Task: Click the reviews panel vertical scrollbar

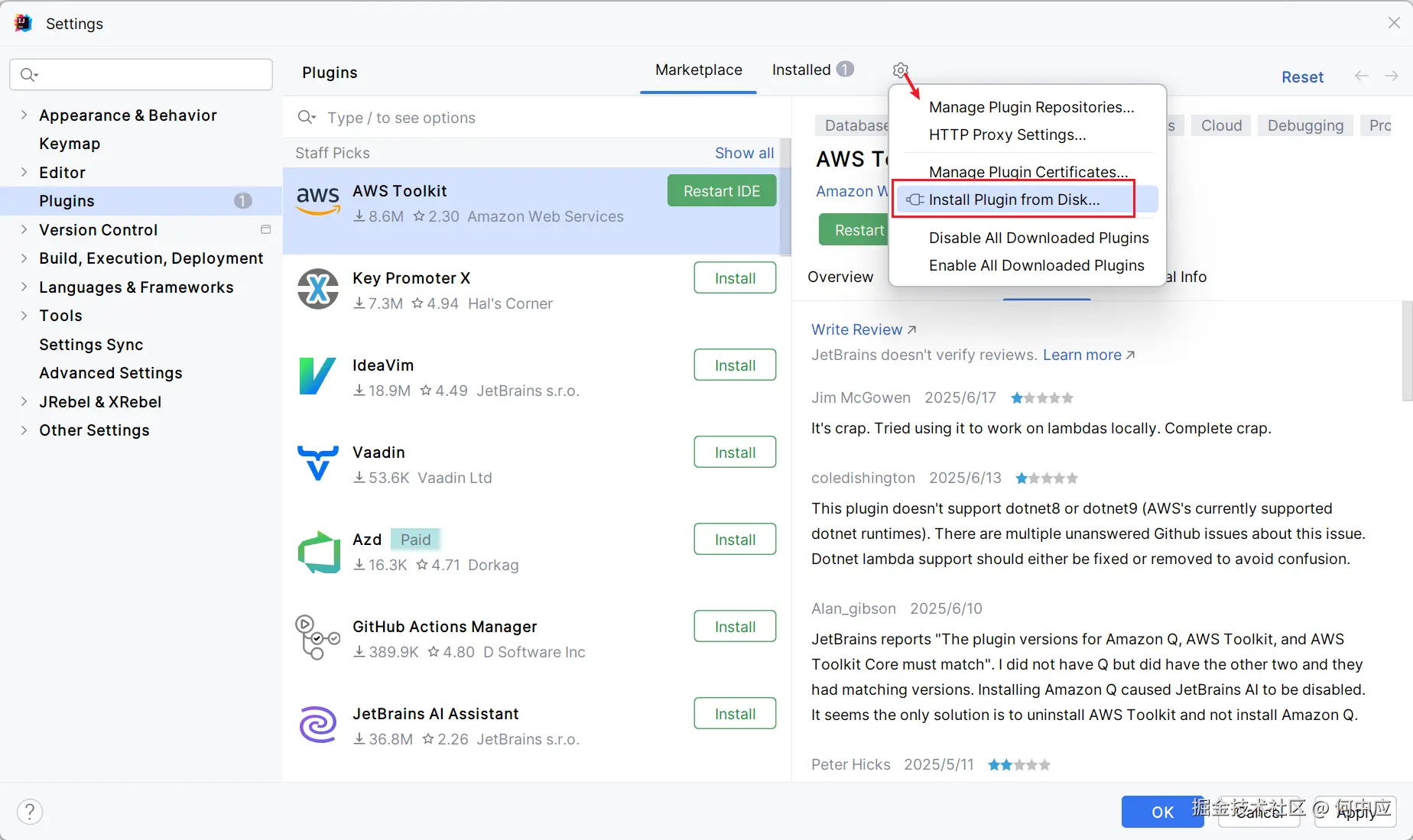Action: point(1407,352)
